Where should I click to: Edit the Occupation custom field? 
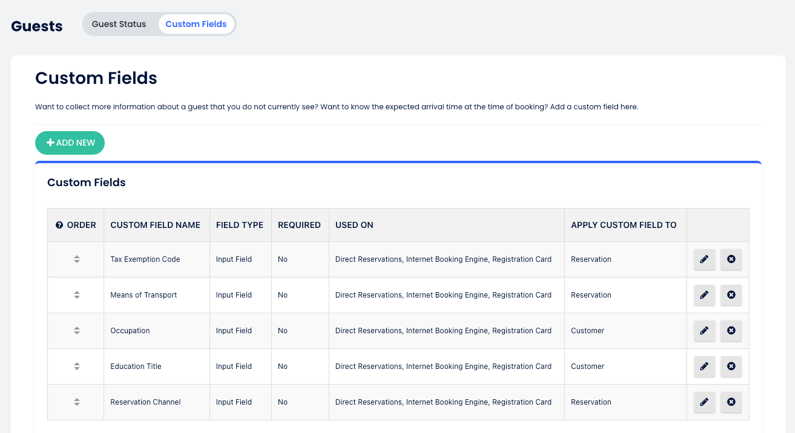(704, 331)
